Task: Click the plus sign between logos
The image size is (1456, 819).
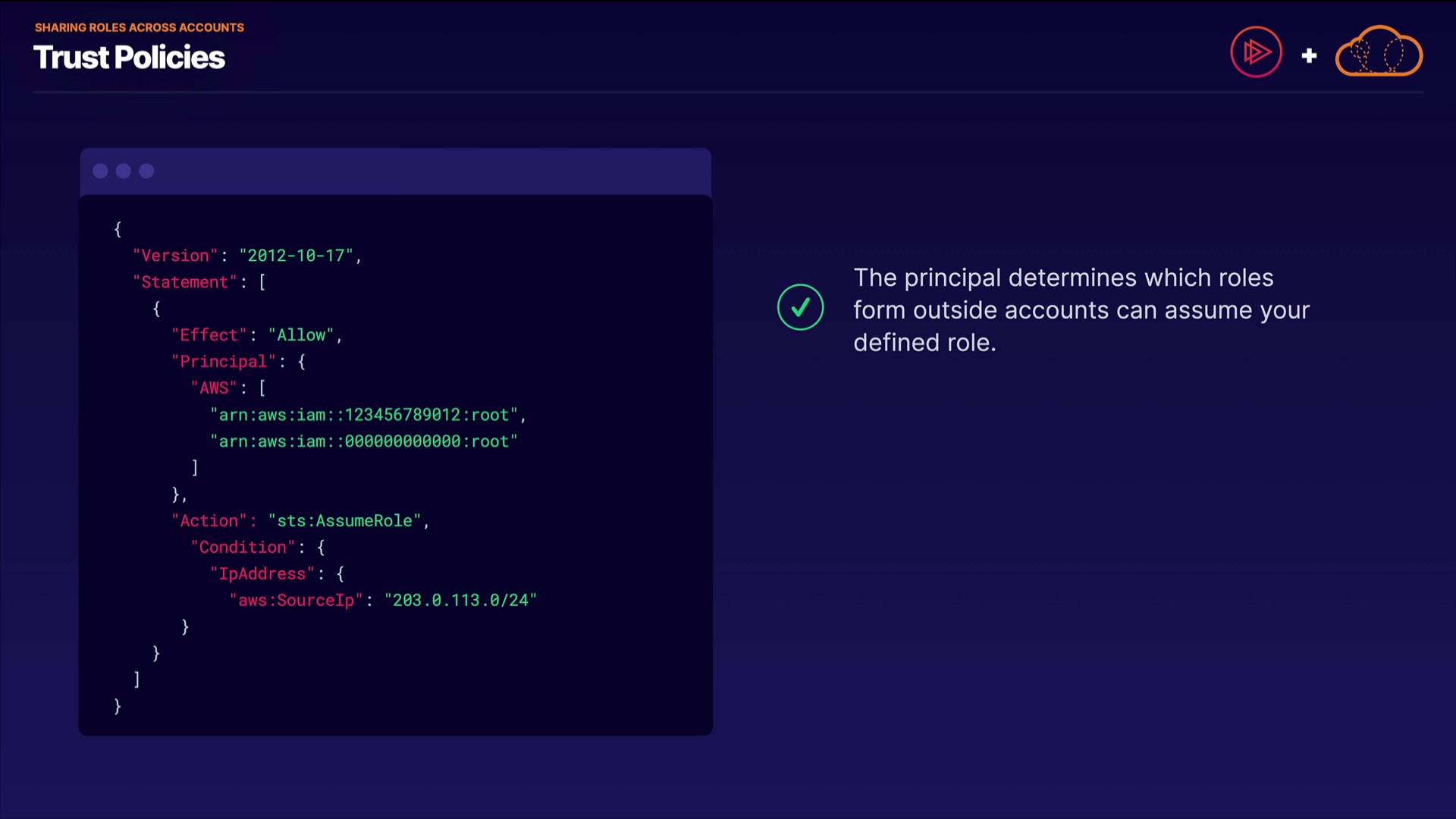Action: pyautogui.click(x=1309, y=55)
